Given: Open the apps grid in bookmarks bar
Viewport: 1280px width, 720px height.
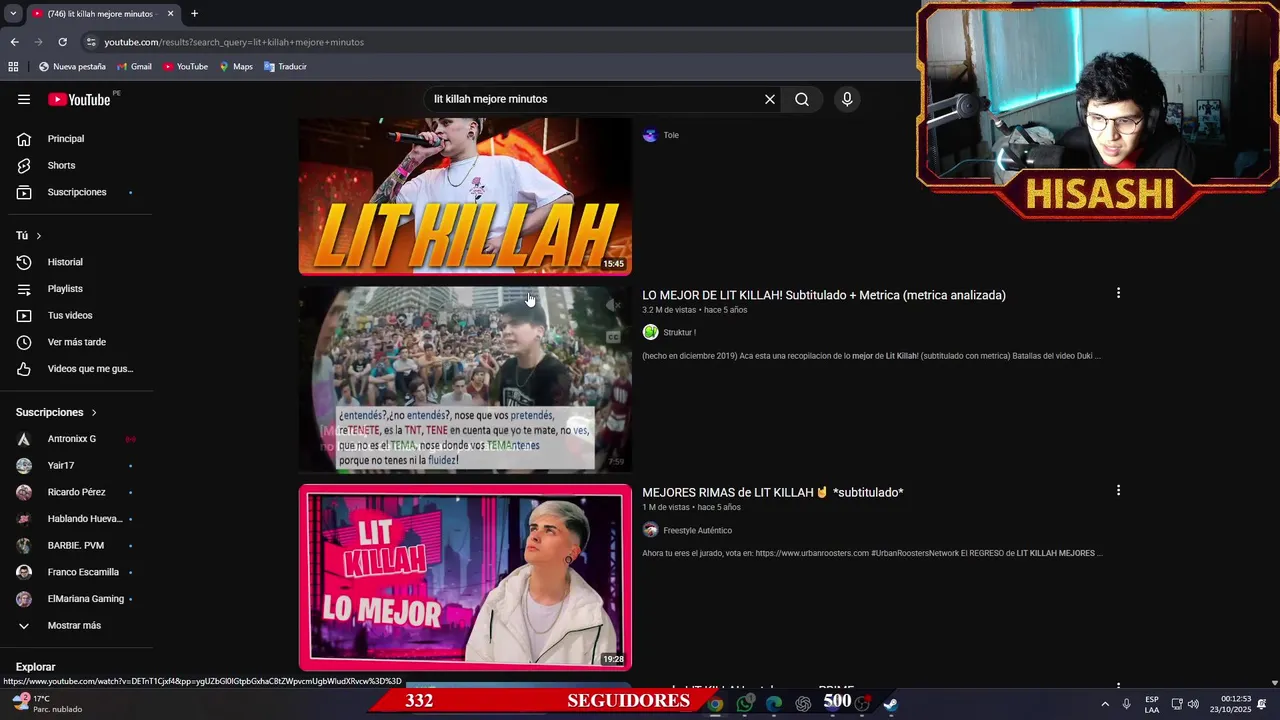Looking at the screenshot, I should (x=13, y=67).
